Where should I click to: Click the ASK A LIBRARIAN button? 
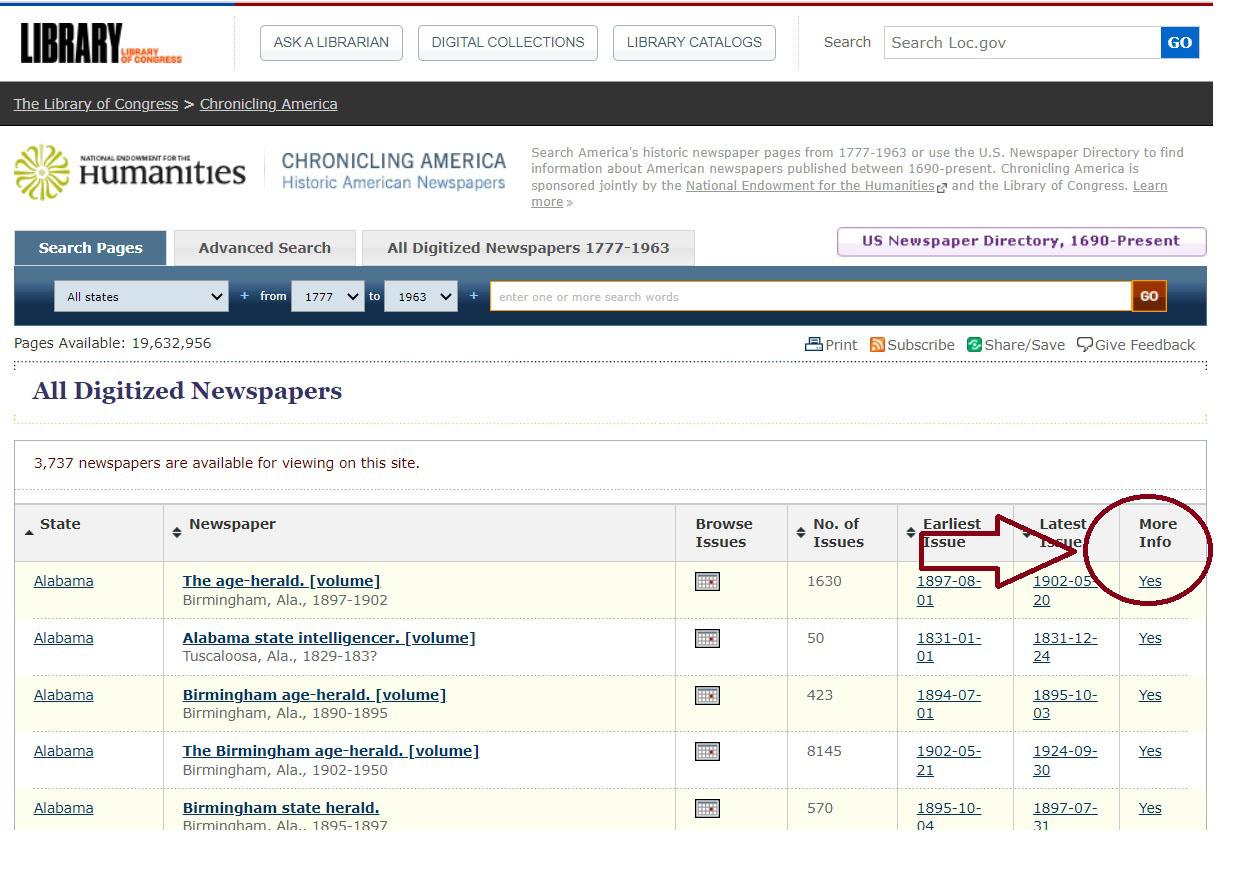coord(331,42)
